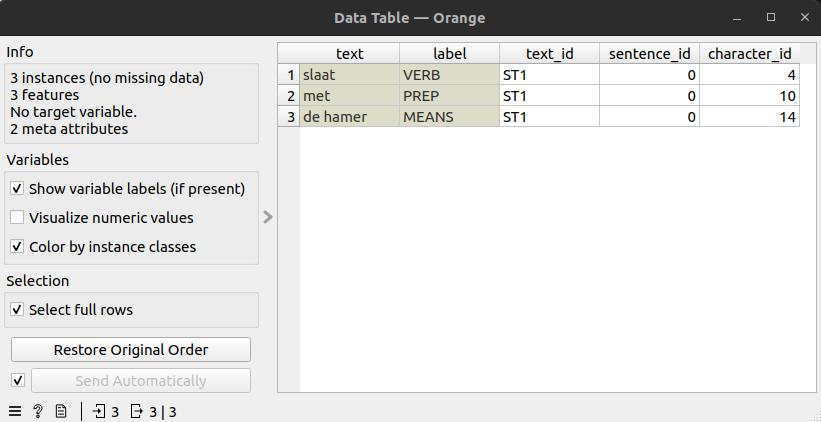The height and width of the screenshot is (422, 821).
Task: Sort by the label column header
Action: pyautogui.click(x=449, y=53)
